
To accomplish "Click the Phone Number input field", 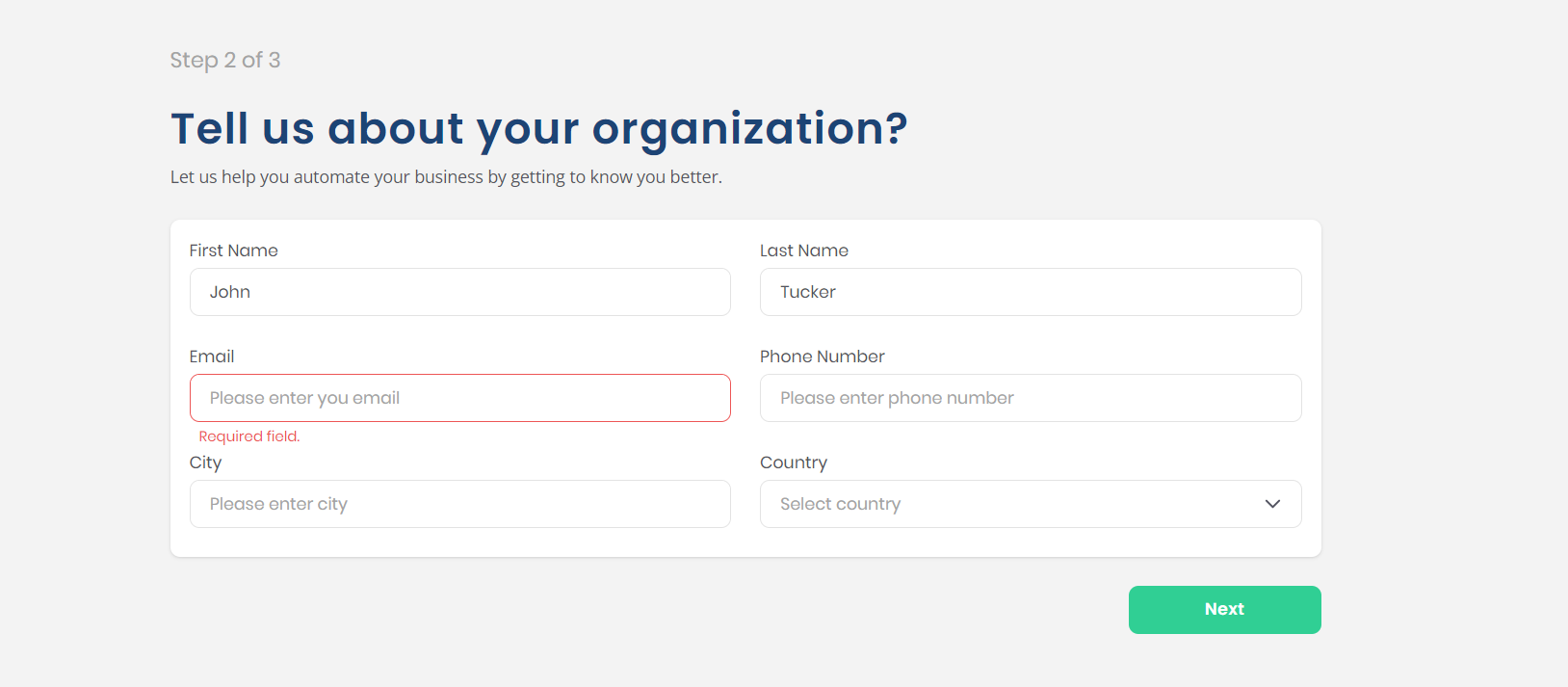I will pyautogui.click(x=1031, y=398).
